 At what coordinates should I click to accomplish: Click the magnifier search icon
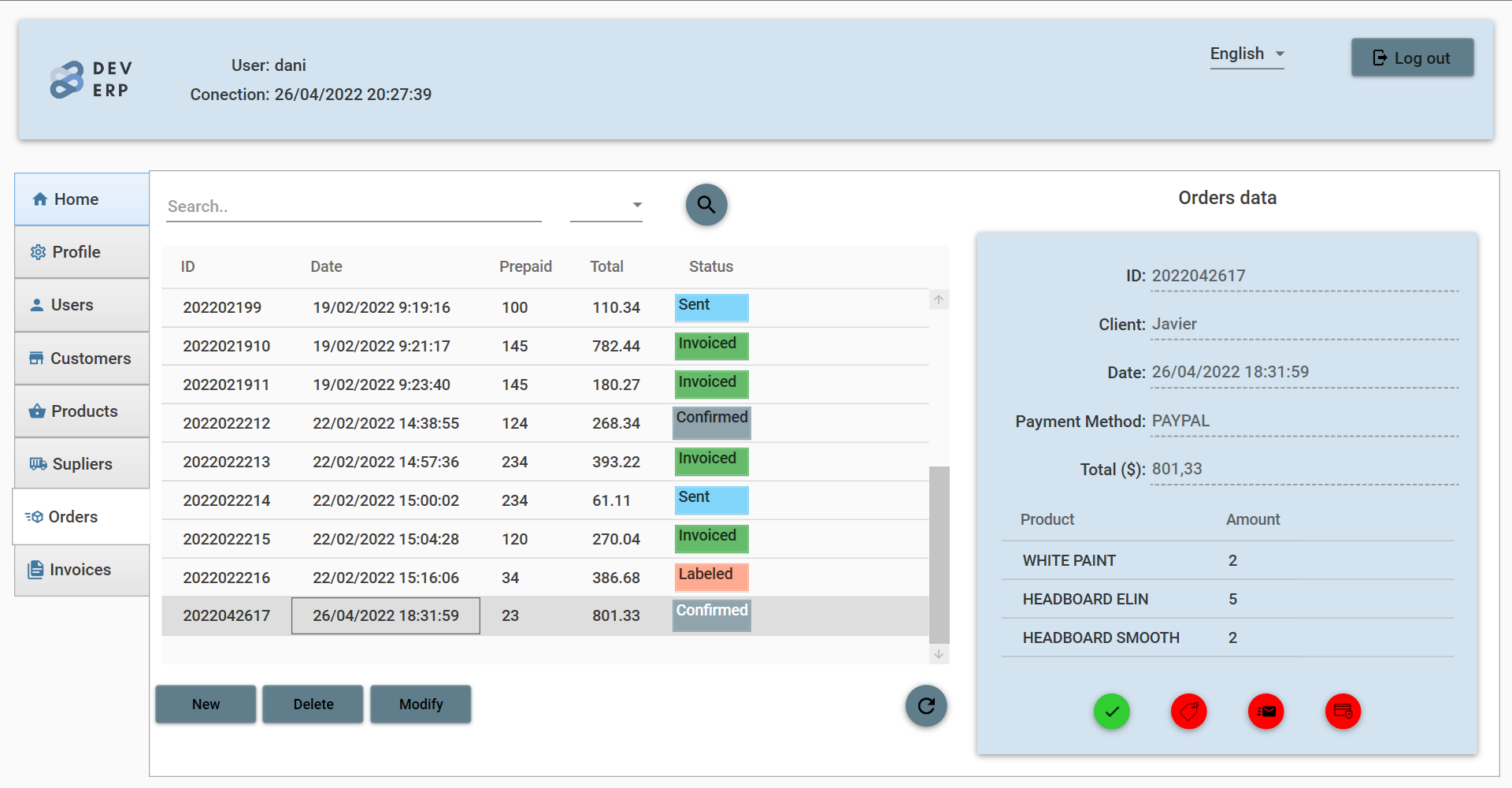(706, 205)
